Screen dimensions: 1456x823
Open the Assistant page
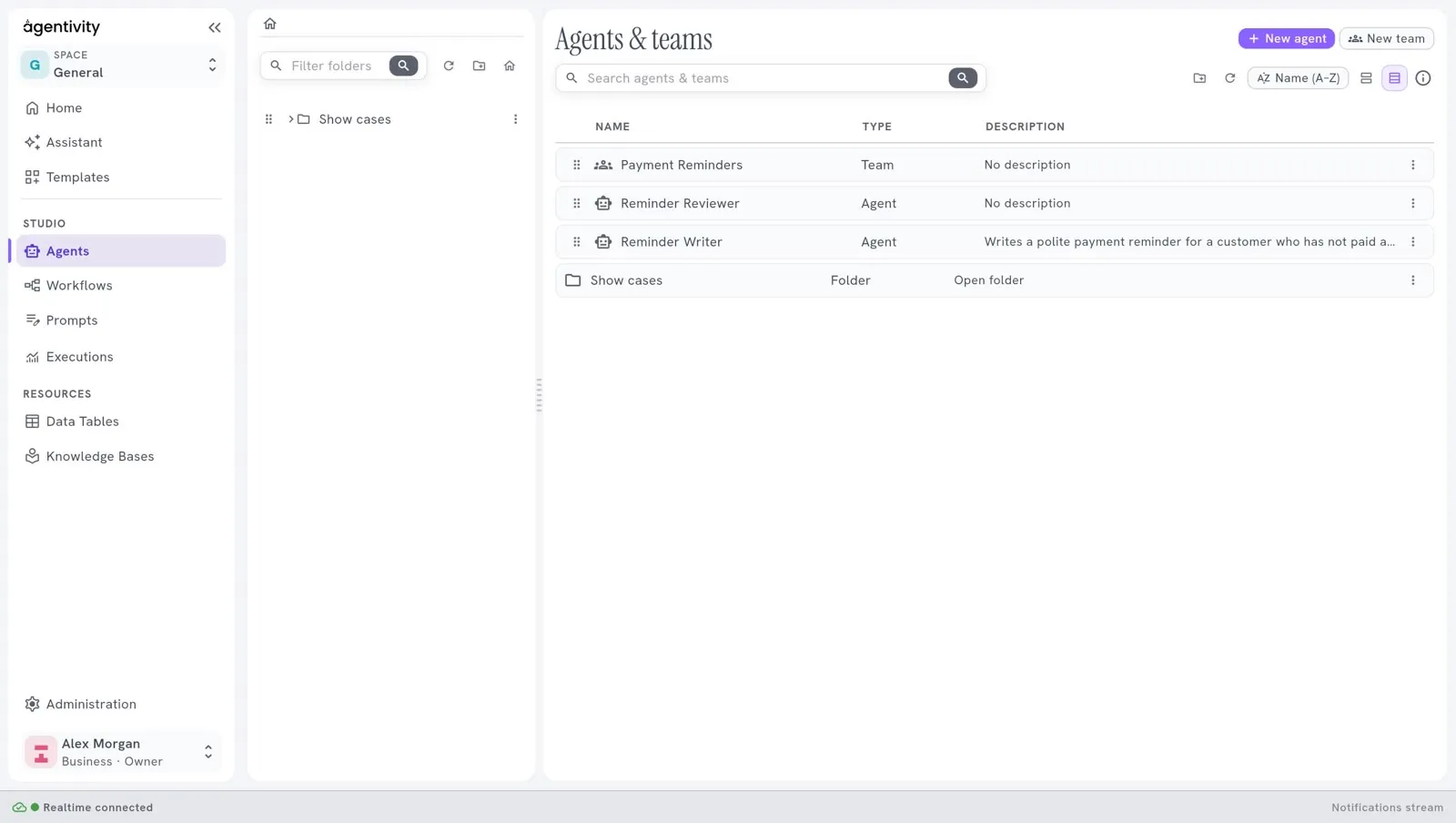[121, 142]
